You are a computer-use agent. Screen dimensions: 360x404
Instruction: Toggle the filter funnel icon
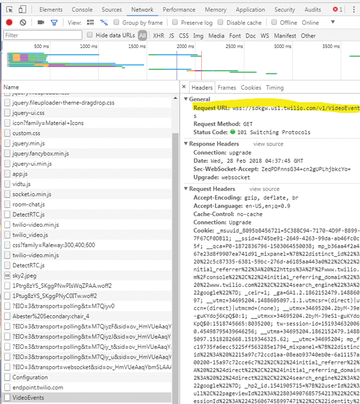[x=54, y=23]
